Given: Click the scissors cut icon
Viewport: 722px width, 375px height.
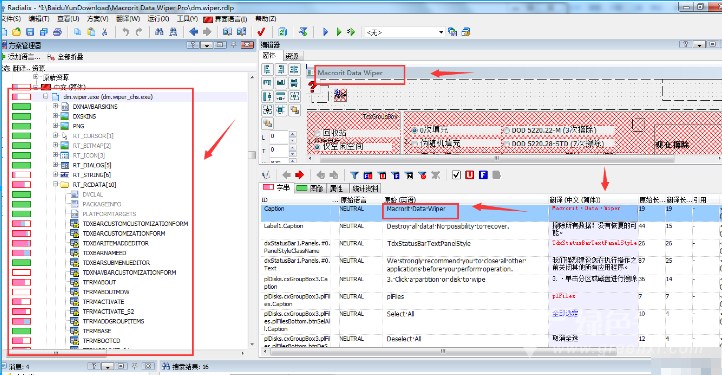Looking at the screenshot, I should tap(105, 32).
